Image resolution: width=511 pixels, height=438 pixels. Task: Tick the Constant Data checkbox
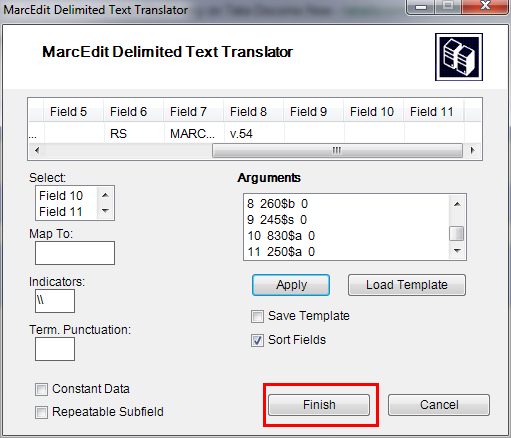pyautogui.click(x=41, y=389)
